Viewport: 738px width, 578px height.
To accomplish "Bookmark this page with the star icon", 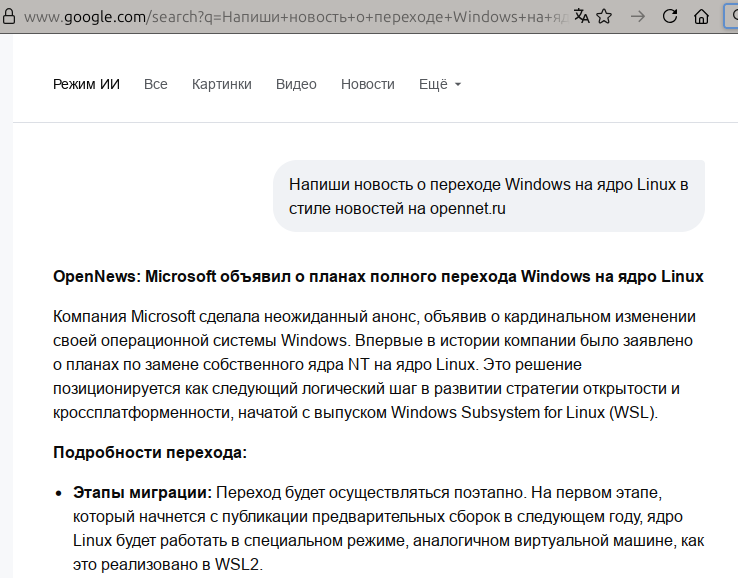I will click(604, 17).
